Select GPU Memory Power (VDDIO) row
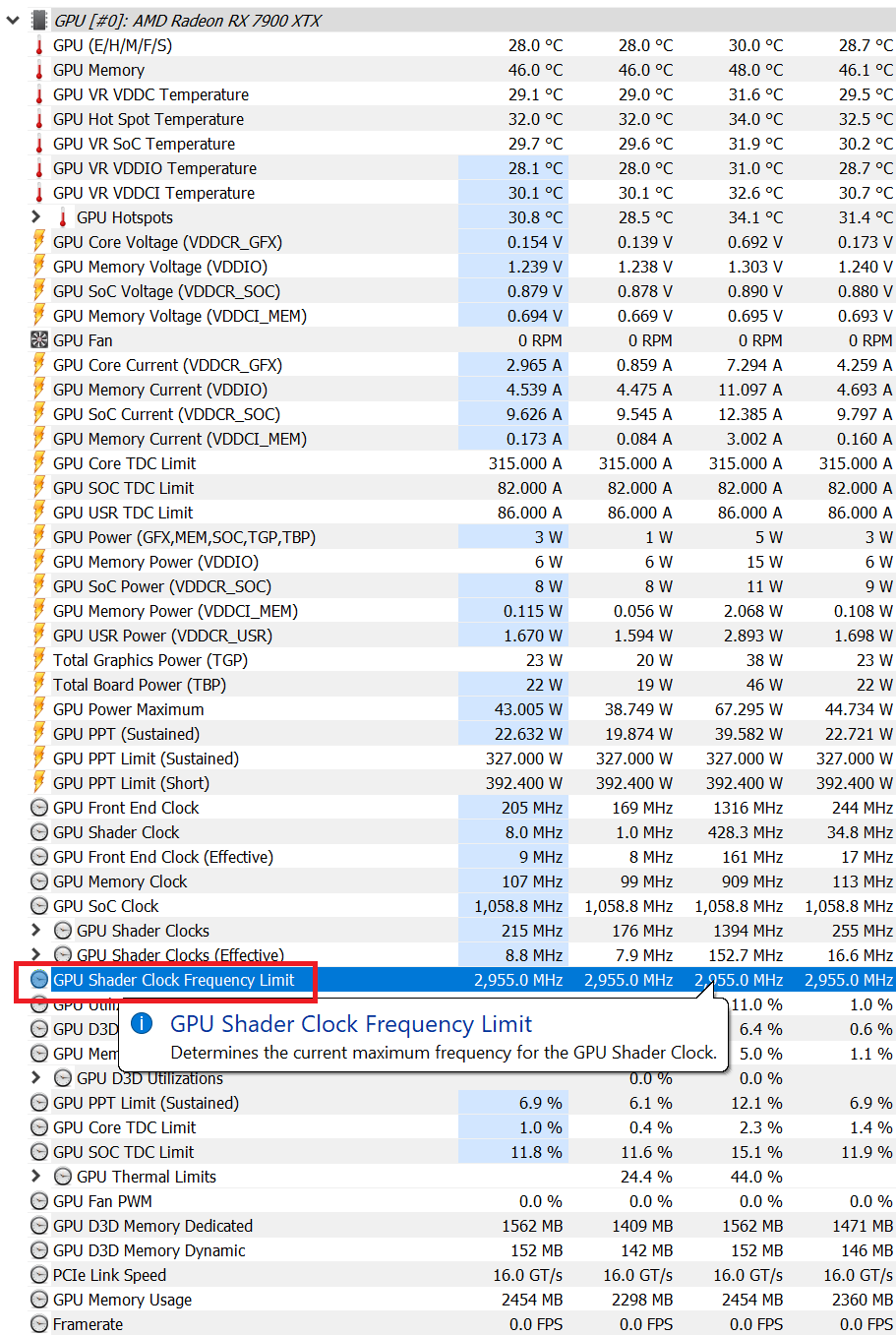The width and height of the screenshot is (896, 1335). point(462,562)
